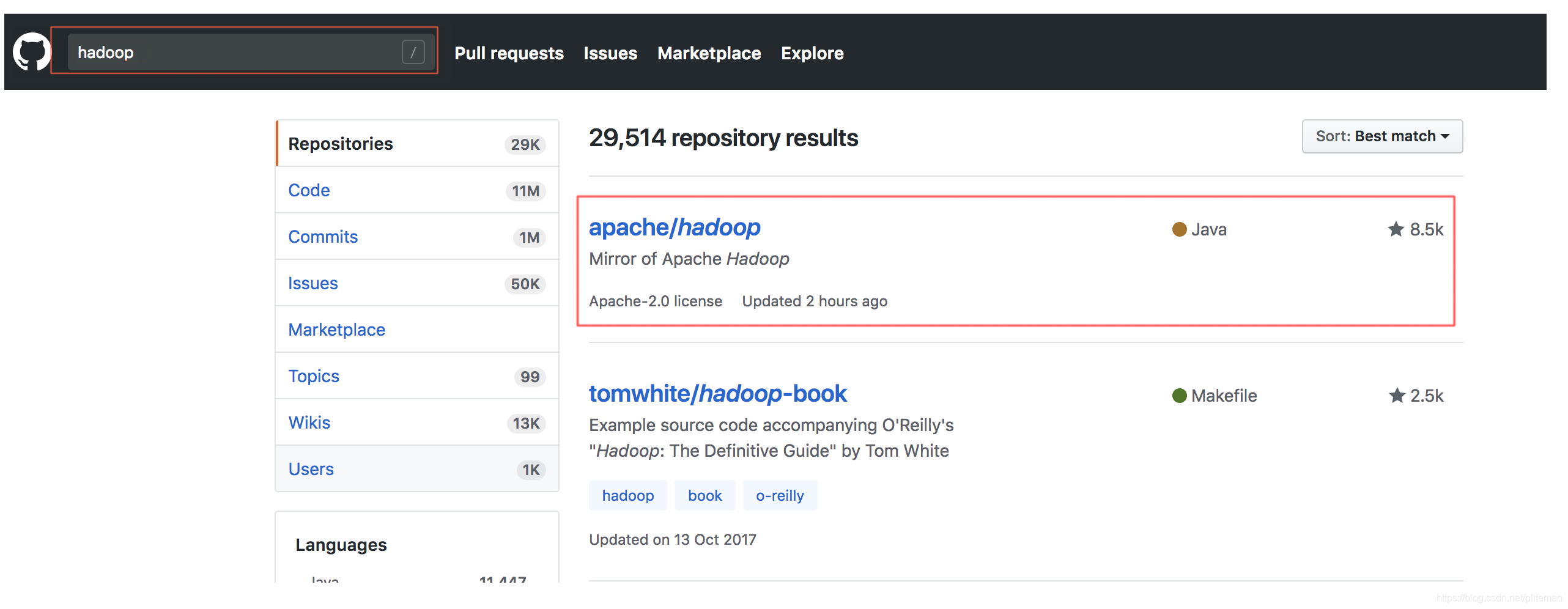The width and height of the screenshot is (1568, 609).
Task: Click the star icon next to 8.5k
Action: point(1396,229)
